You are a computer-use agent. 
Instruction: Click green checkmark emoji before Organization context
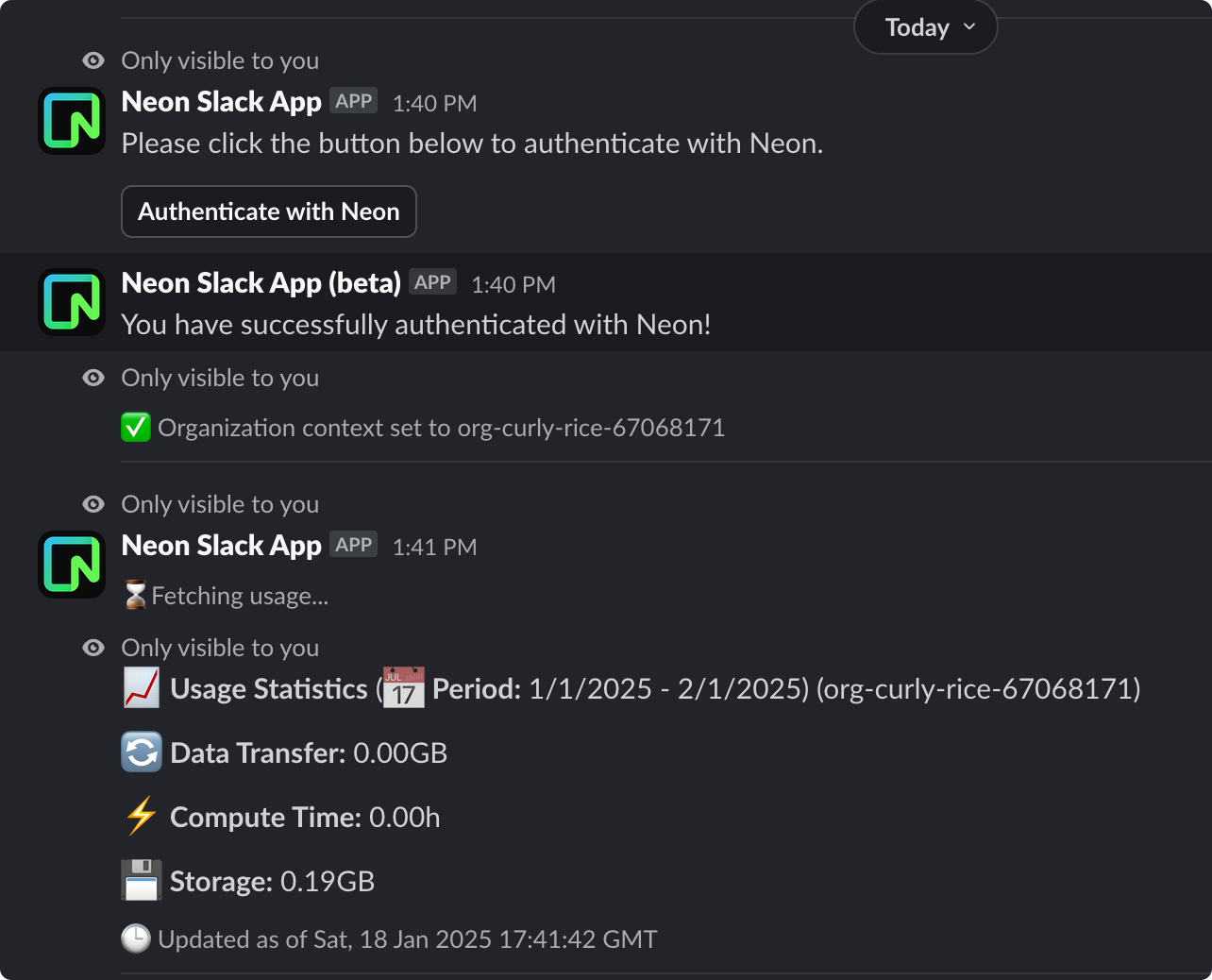[136, 428]
